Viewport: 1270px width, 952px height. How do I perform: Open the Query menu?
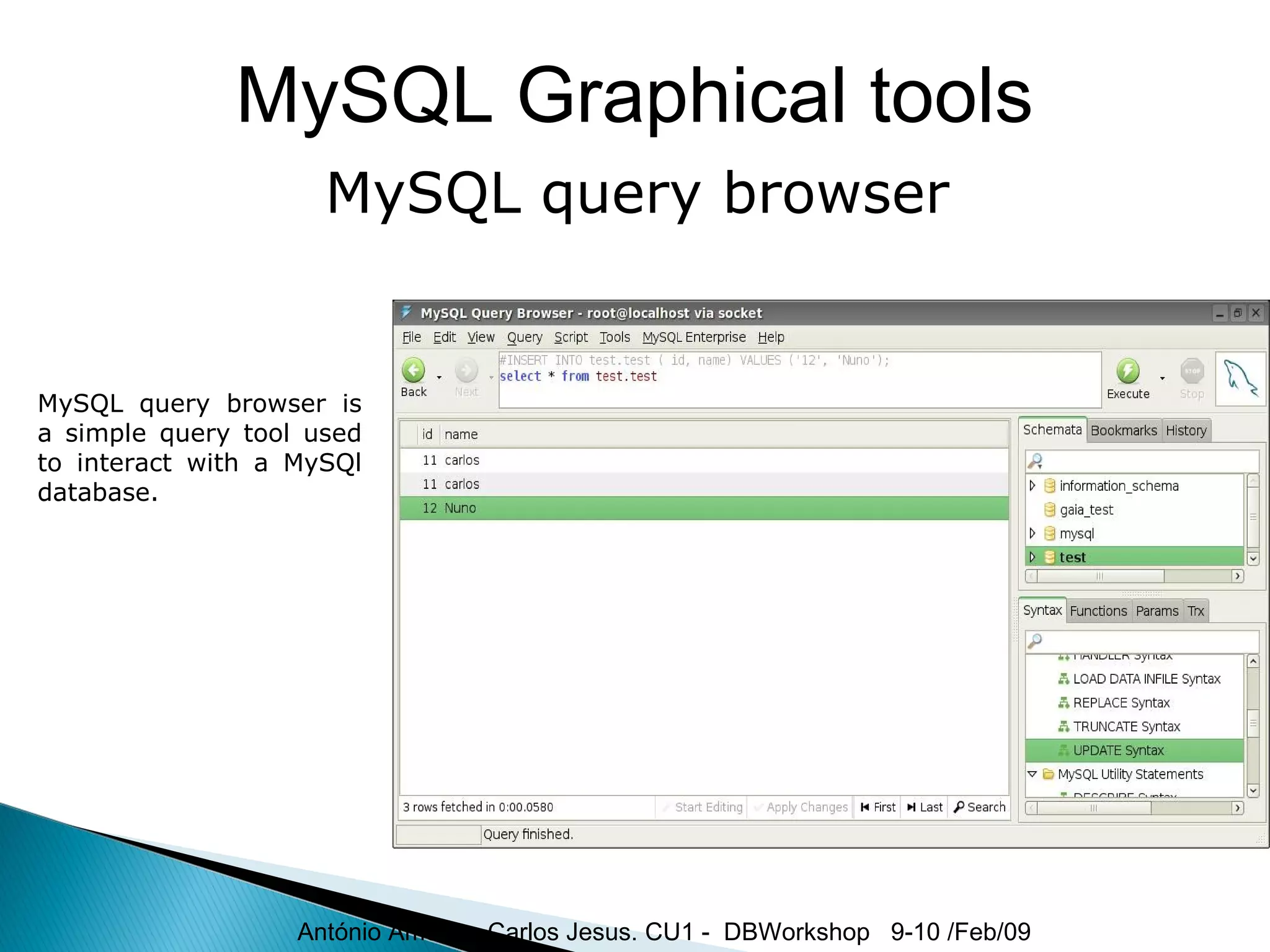pyautogui.click(x=525, y=337)
